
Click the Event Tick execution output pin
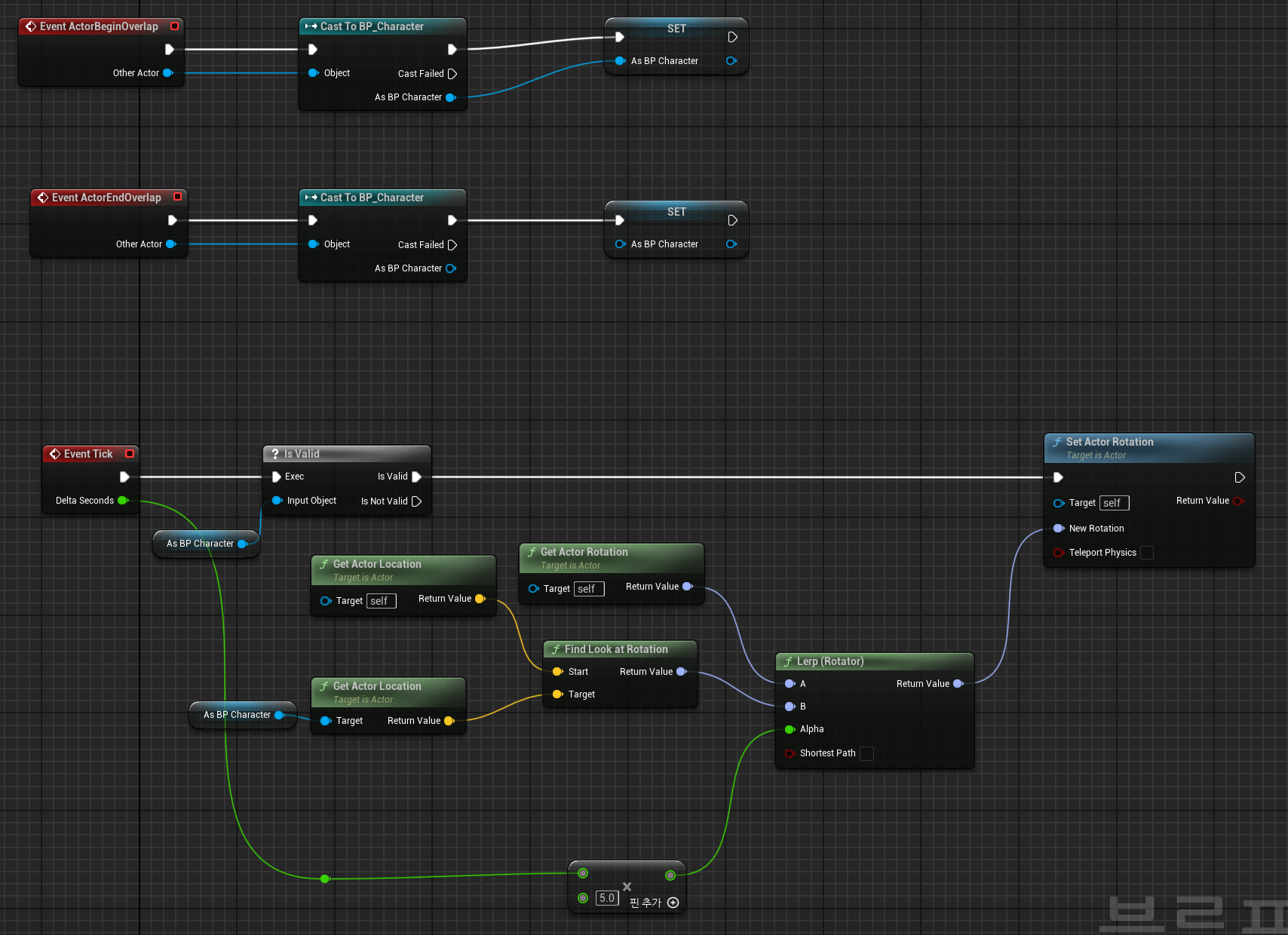click(x=124, y=477)
